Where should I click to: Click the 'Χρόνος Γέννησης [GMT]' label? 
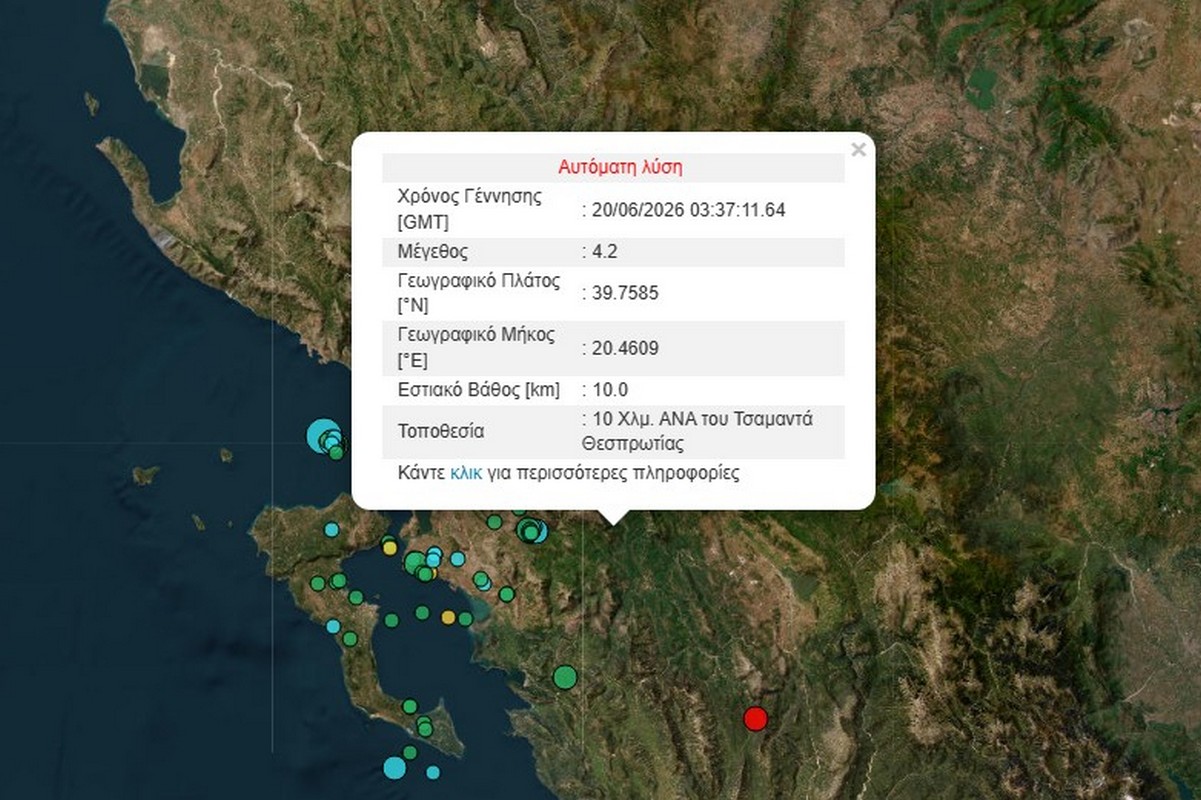pos(470,209)
